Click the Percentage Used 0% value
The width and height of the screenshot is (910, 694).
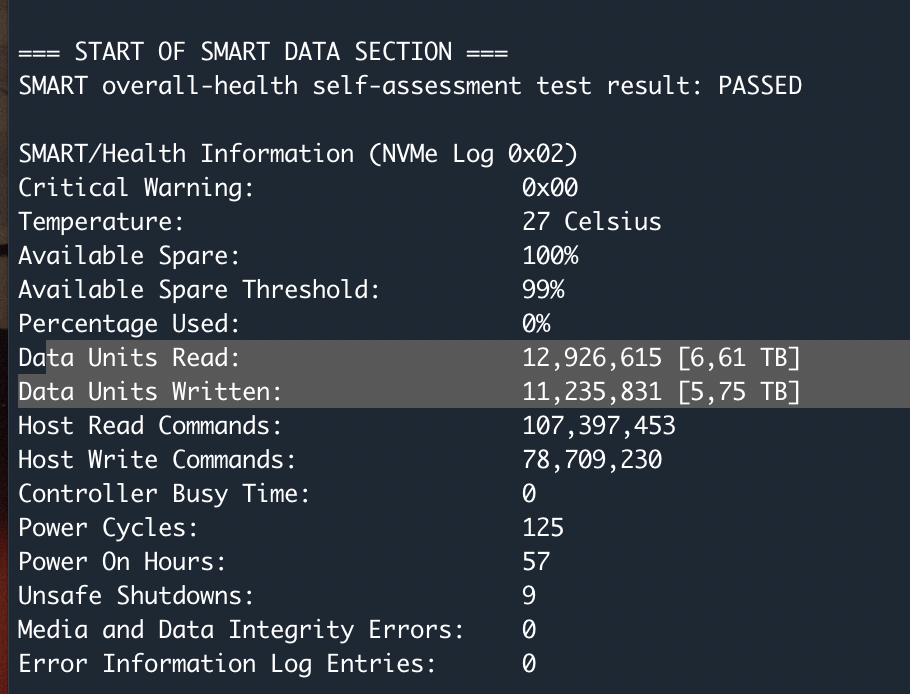click(x=536, y=323)
